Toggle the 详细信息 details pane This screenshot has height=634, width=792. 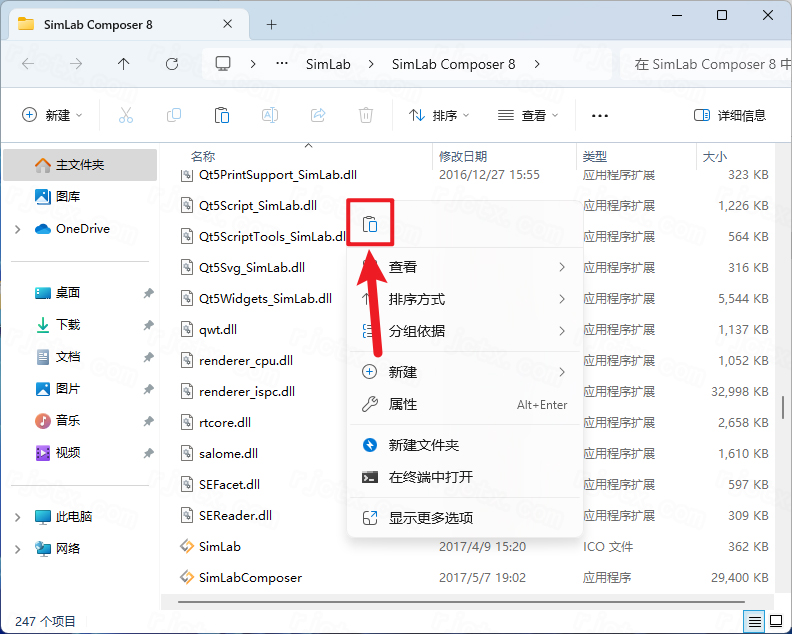tap(730, 116)
